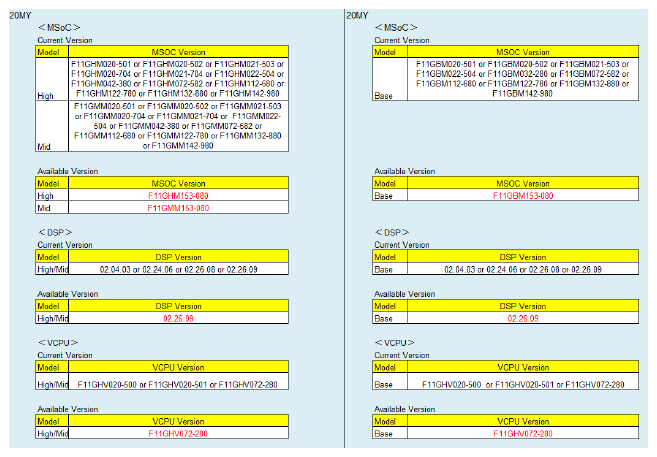Click the cell starting with F11GHV020-500 for High/Mid
The image size is (657, 457).
178,384
